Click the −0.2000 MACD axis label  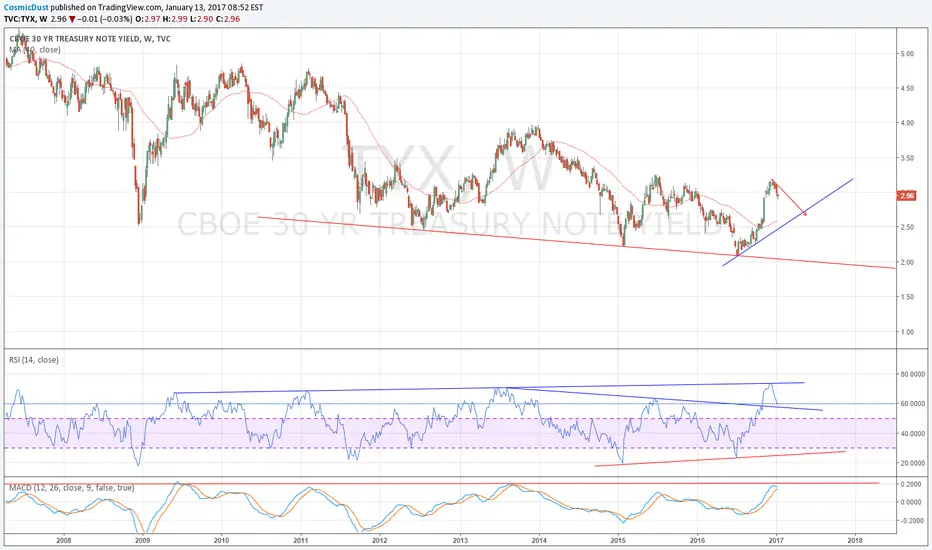pyautogui.click(x=910, y=521)
